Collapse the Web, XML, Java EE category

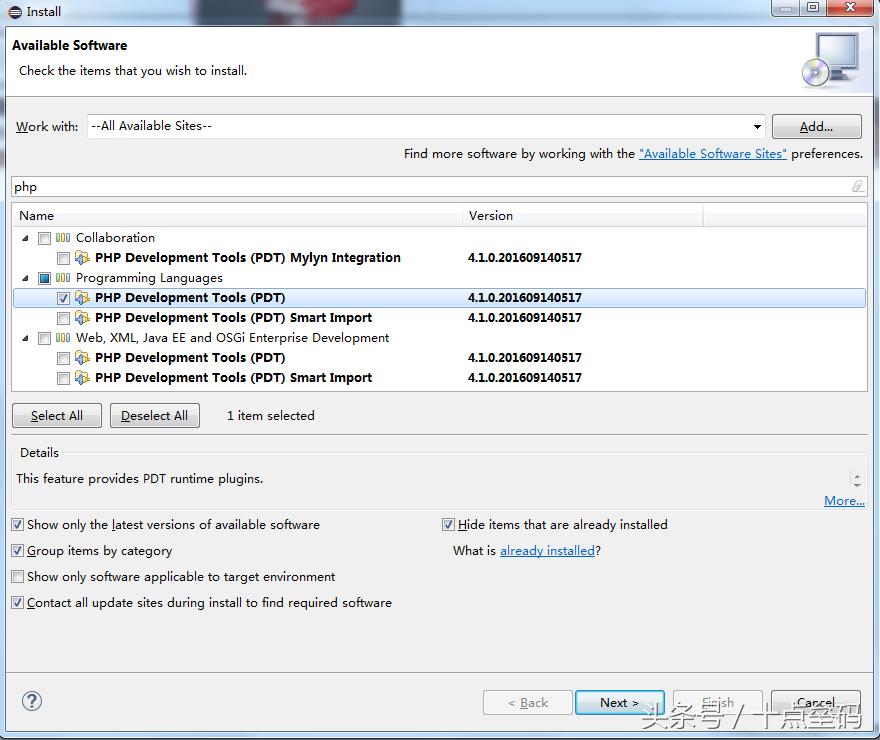25,338
